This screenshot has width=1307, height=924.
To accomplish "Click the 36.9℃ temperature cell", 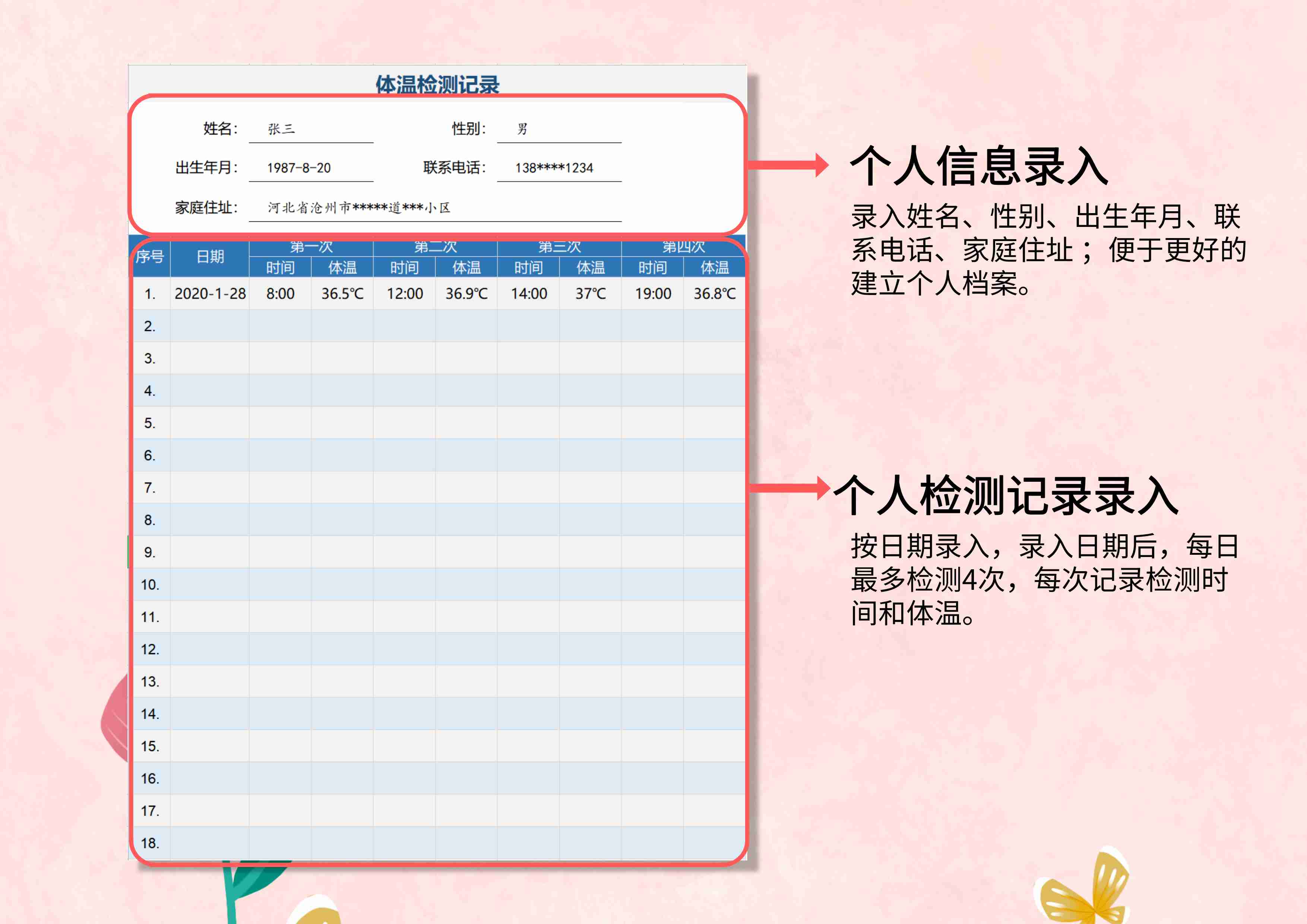I will (466, 294).
